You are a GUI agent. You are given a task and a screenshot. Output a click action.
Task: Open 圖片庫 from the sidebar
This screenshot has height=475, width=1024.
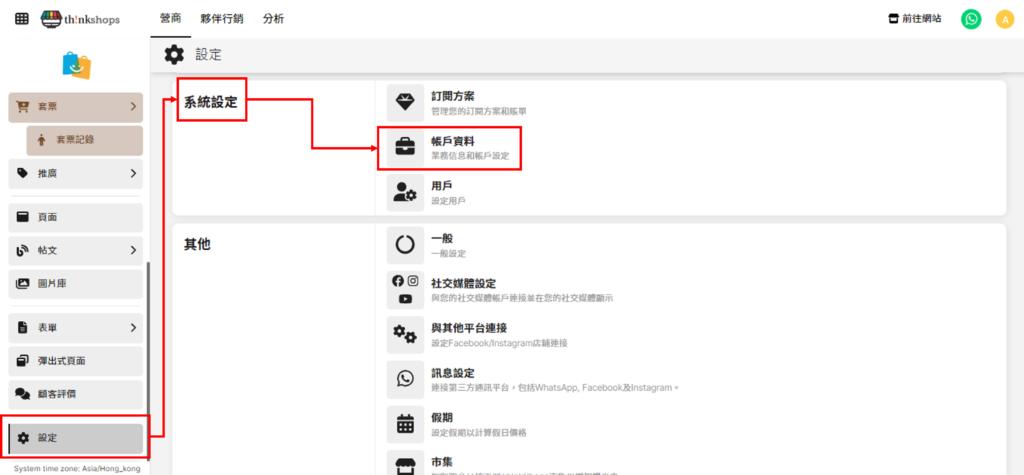coord(76,284)
